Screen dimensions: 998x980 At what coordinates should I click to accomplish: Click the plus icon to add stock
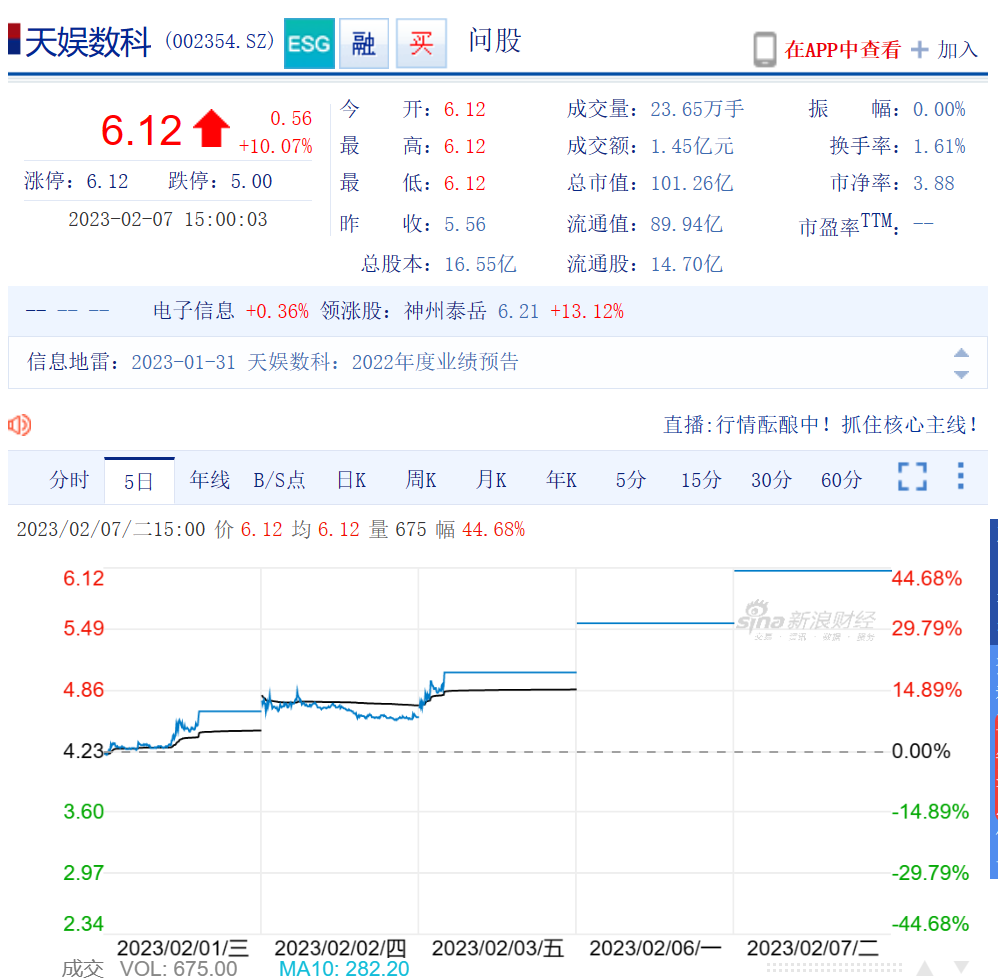[919, 50]
